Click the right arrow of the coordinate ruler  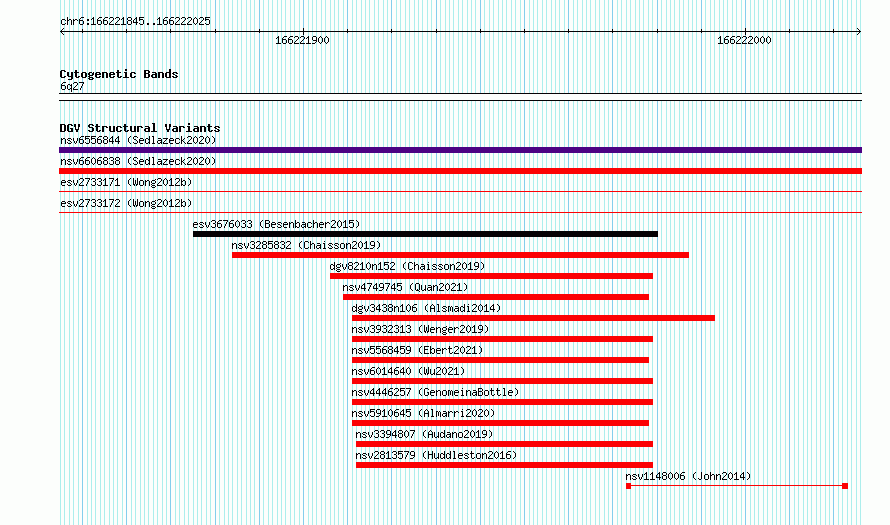coord(859,32)
